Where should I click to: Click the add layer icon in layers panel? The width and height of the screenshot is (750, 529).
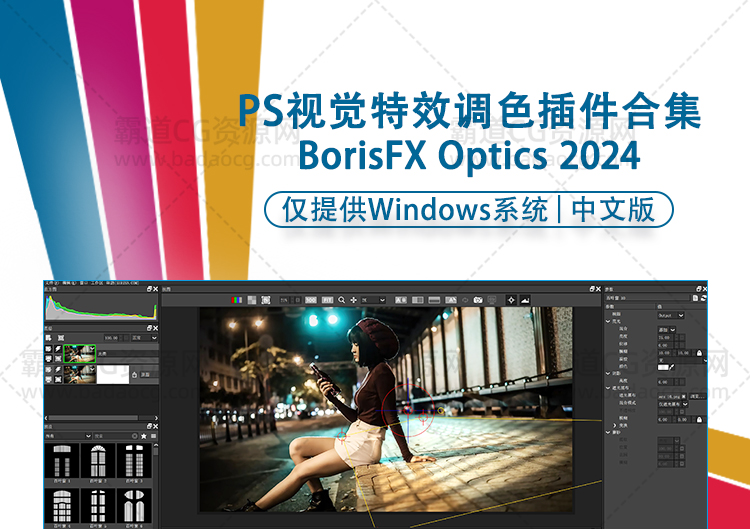click(48, 338)
